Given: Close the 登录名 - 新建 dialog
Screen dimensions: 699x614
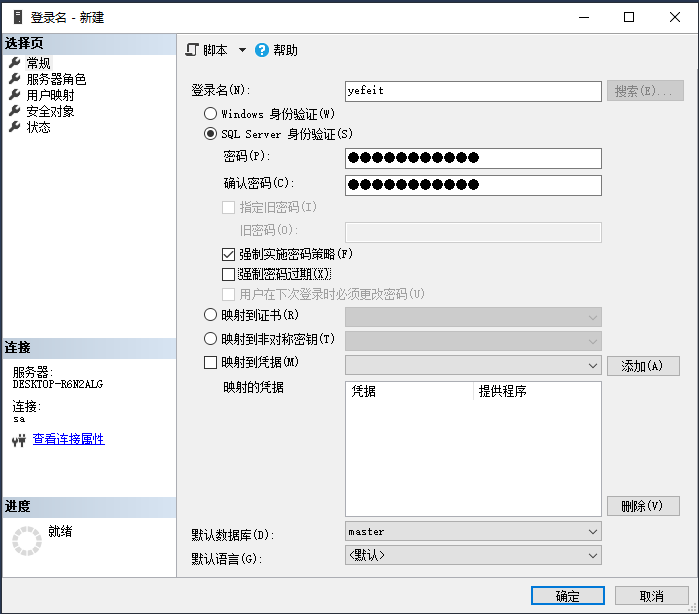Looking at the screenshot, I should click(x=674, y=17).
